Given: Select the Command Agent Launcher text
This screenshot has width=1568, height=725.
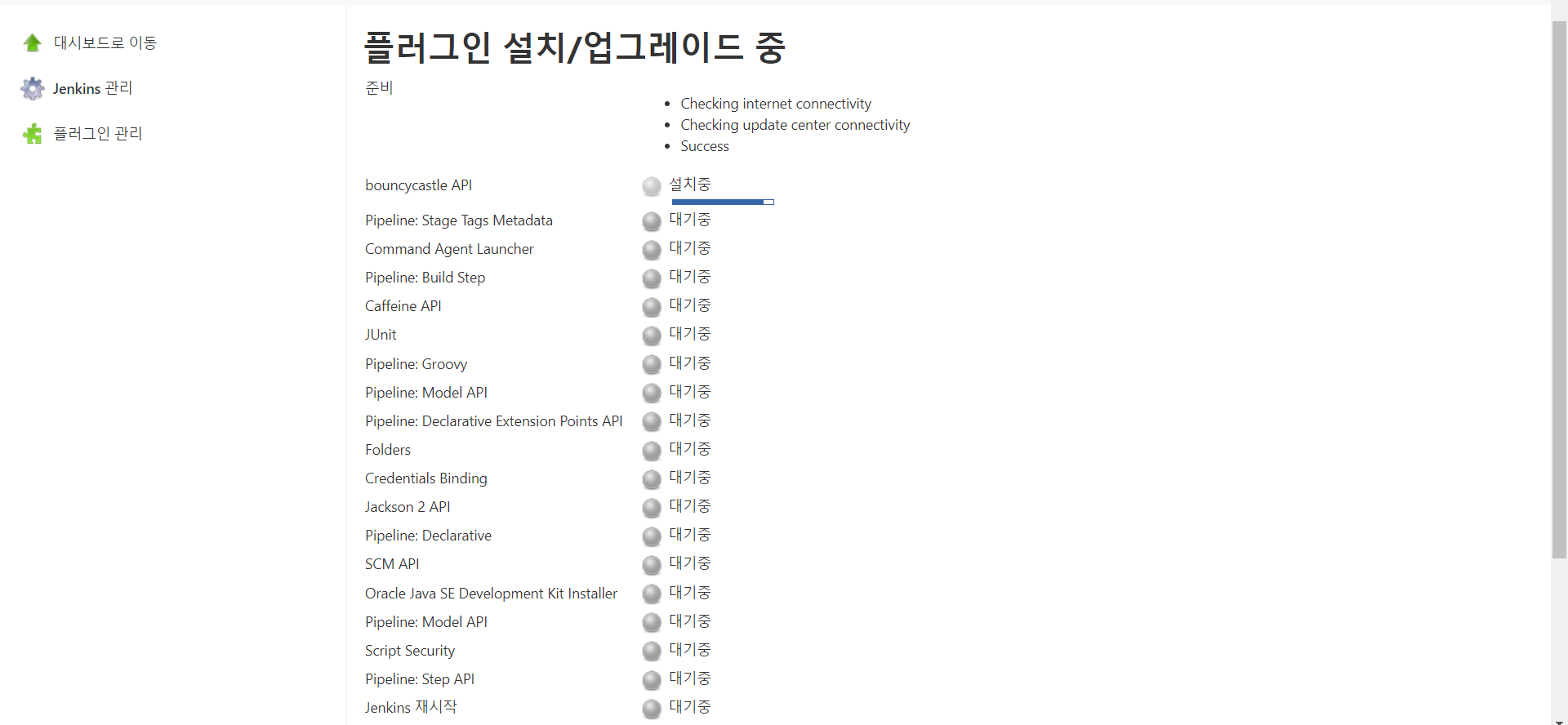Looking at the screenshot, I should tap(449, 249).
